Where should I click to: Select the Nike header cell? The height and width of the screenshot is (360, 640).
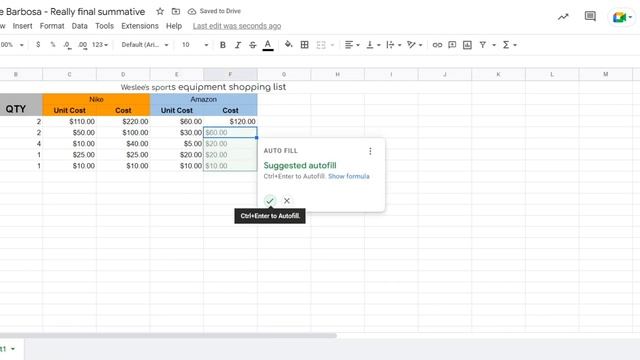pyautogui.click(x=96, y=99)
